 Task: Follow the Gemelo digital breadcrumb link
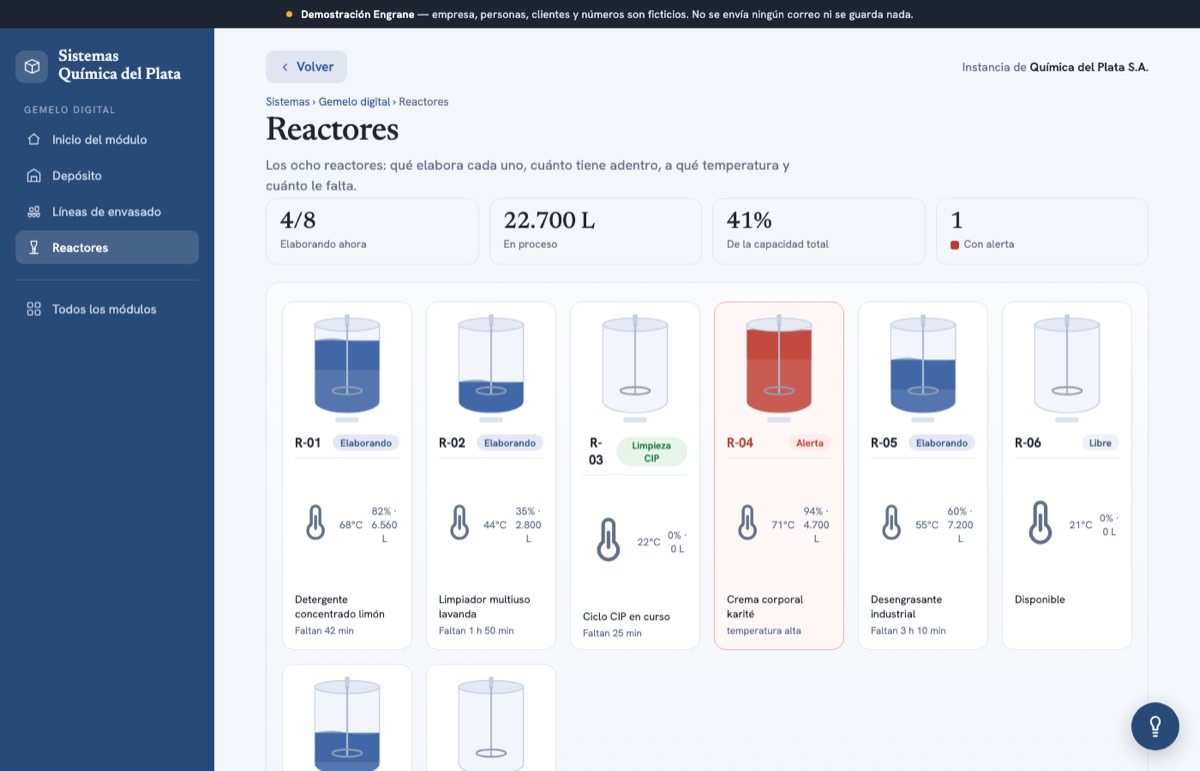(x=355, y=102)
